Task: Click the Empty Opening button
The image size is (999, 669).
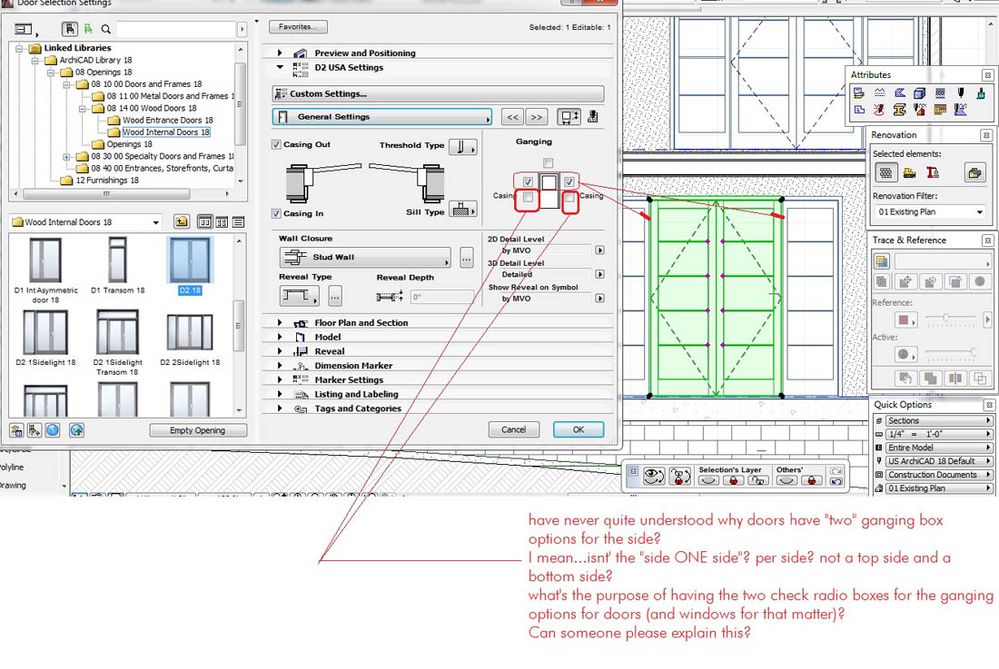Action: 198,431
